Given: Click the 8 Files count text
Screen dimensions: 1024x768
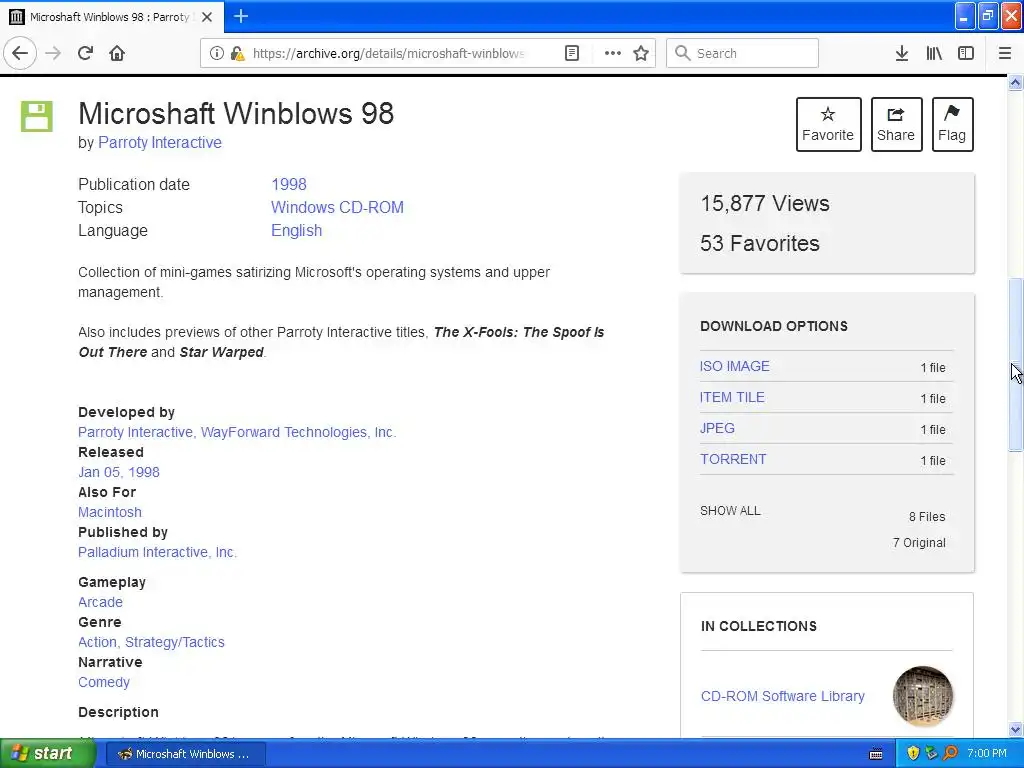Looking at the screenshot, I should point(927,517).
